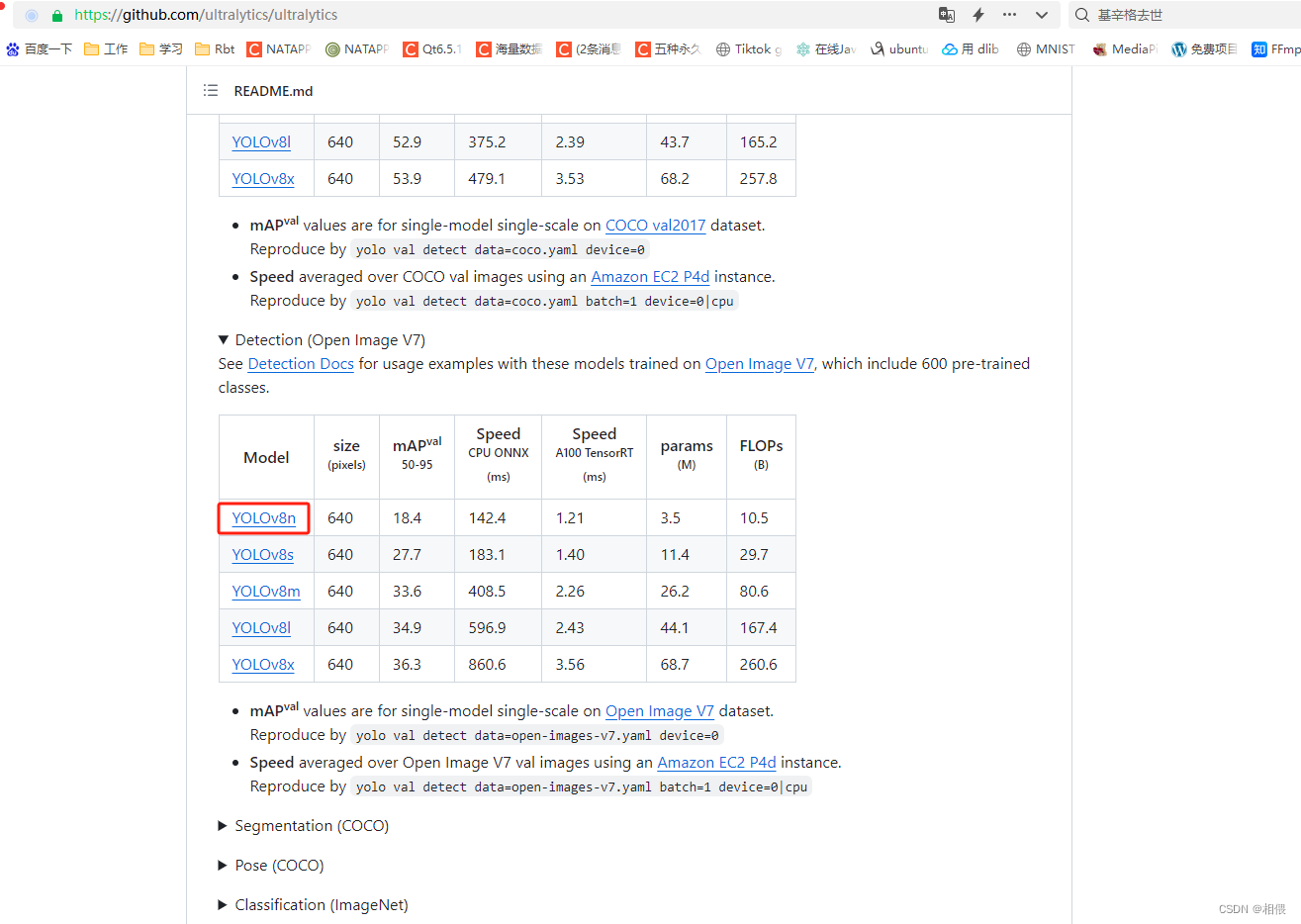Open the 工作 bookmarks folder
Viewport: 1301px width, 924px height.
tap(107, 48)
